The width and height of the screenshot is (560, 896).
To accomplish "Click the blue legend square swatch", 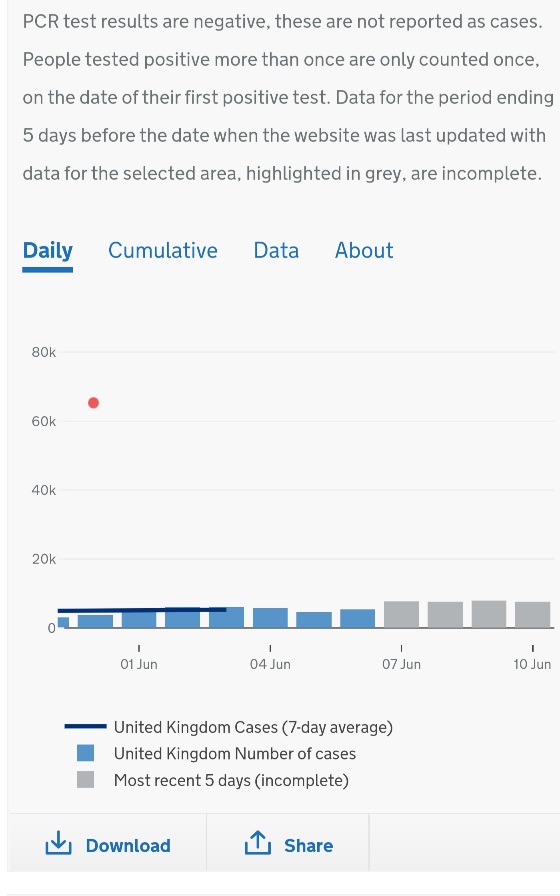I will [x=85, y=753].
